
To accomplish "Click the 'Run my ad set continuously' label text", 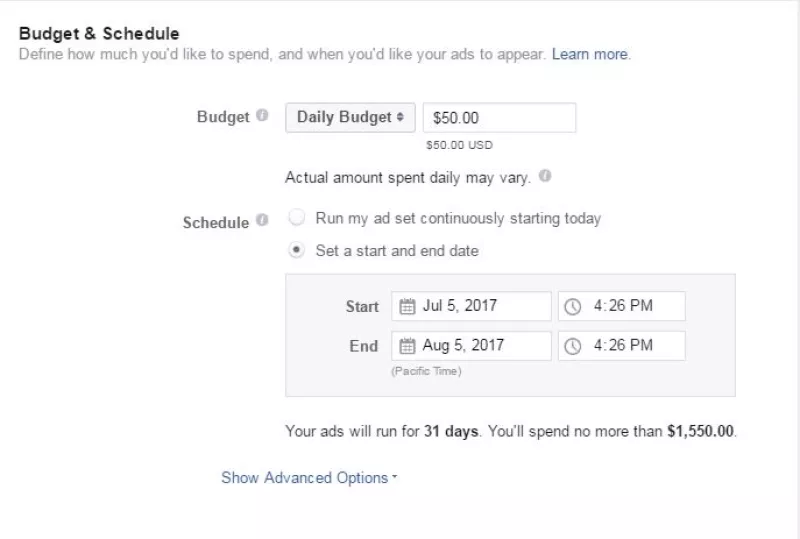I will pos(458,218).
